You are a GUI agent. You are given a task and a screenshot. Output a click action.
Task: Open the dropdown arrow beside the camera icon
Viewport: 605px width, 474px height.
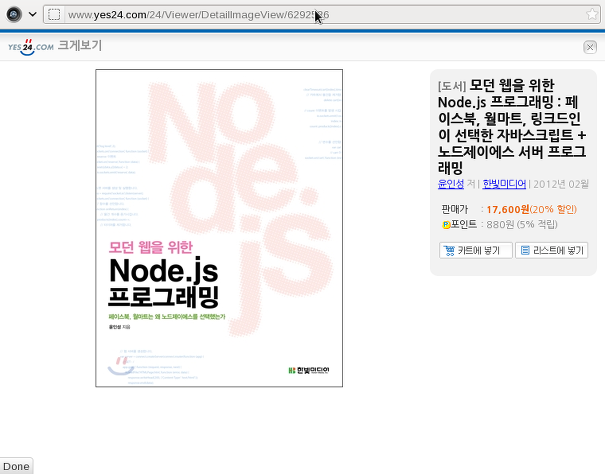tap(33, 15)
